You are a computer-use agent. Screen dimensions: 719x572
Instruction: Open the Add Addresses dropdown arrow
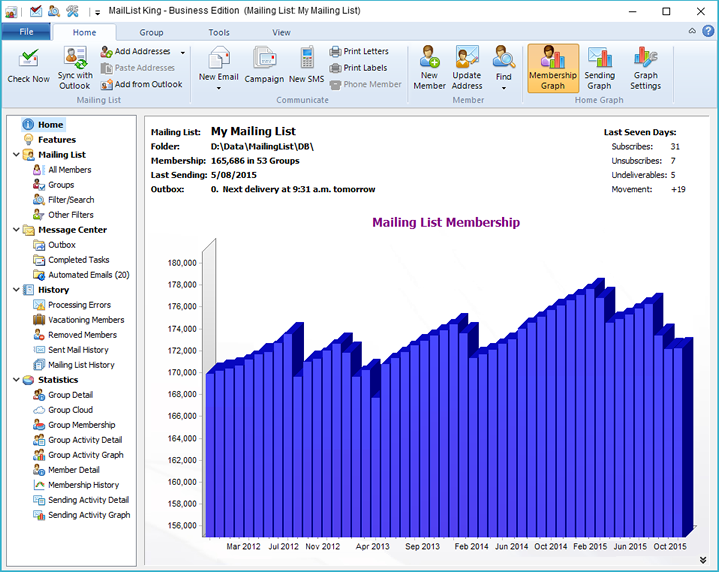tap(182, 52)
